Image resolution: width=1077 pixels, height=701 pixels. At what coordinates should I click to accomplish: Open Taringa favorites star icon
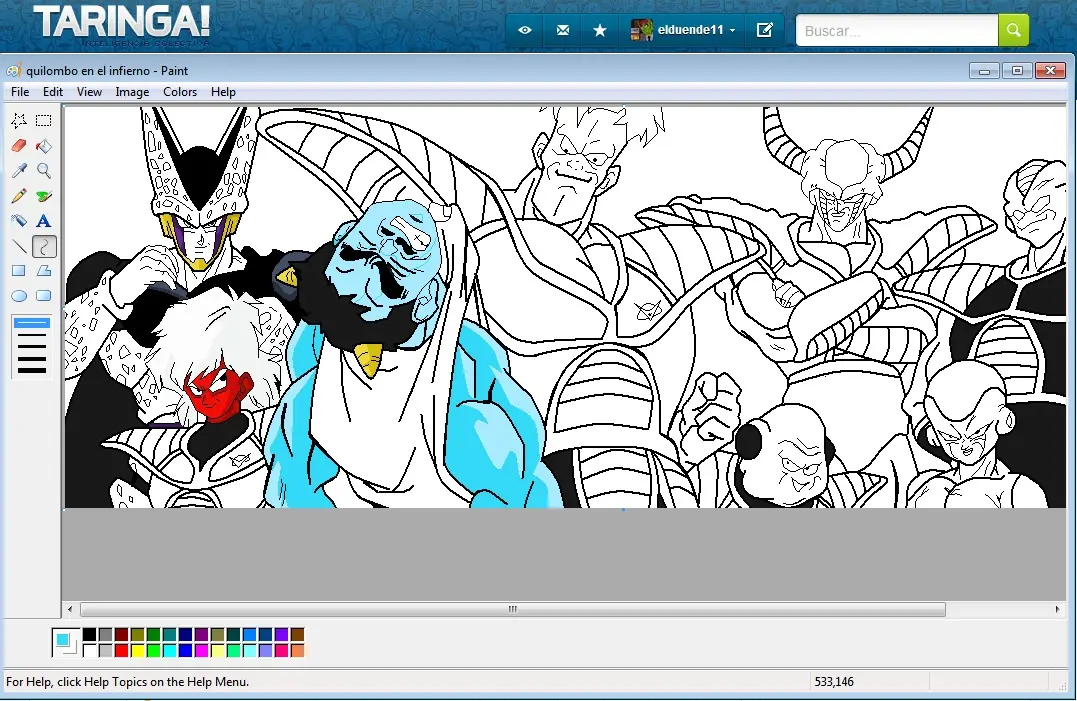[600, 30]
